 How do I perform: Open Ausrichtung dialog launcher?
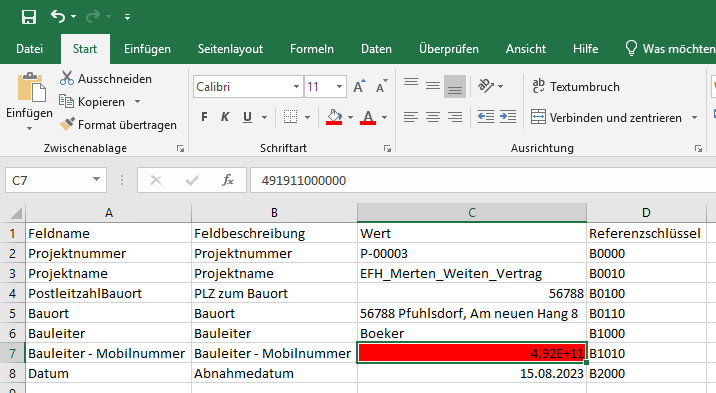pos(698,148)
